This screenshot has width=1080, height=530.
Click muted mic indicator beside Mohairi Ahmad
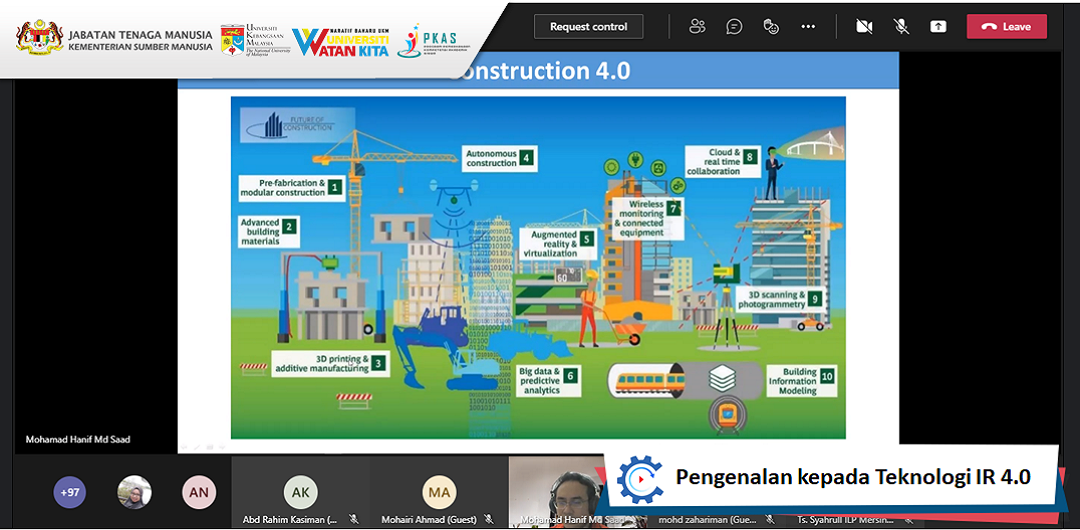[489, 520]
